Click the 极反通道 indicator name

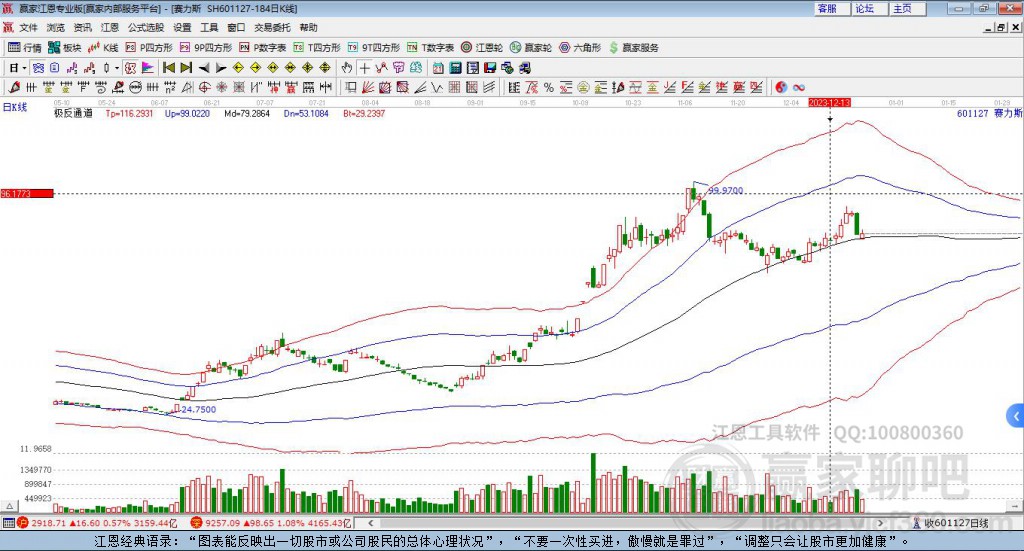click(x=73, y=113)
